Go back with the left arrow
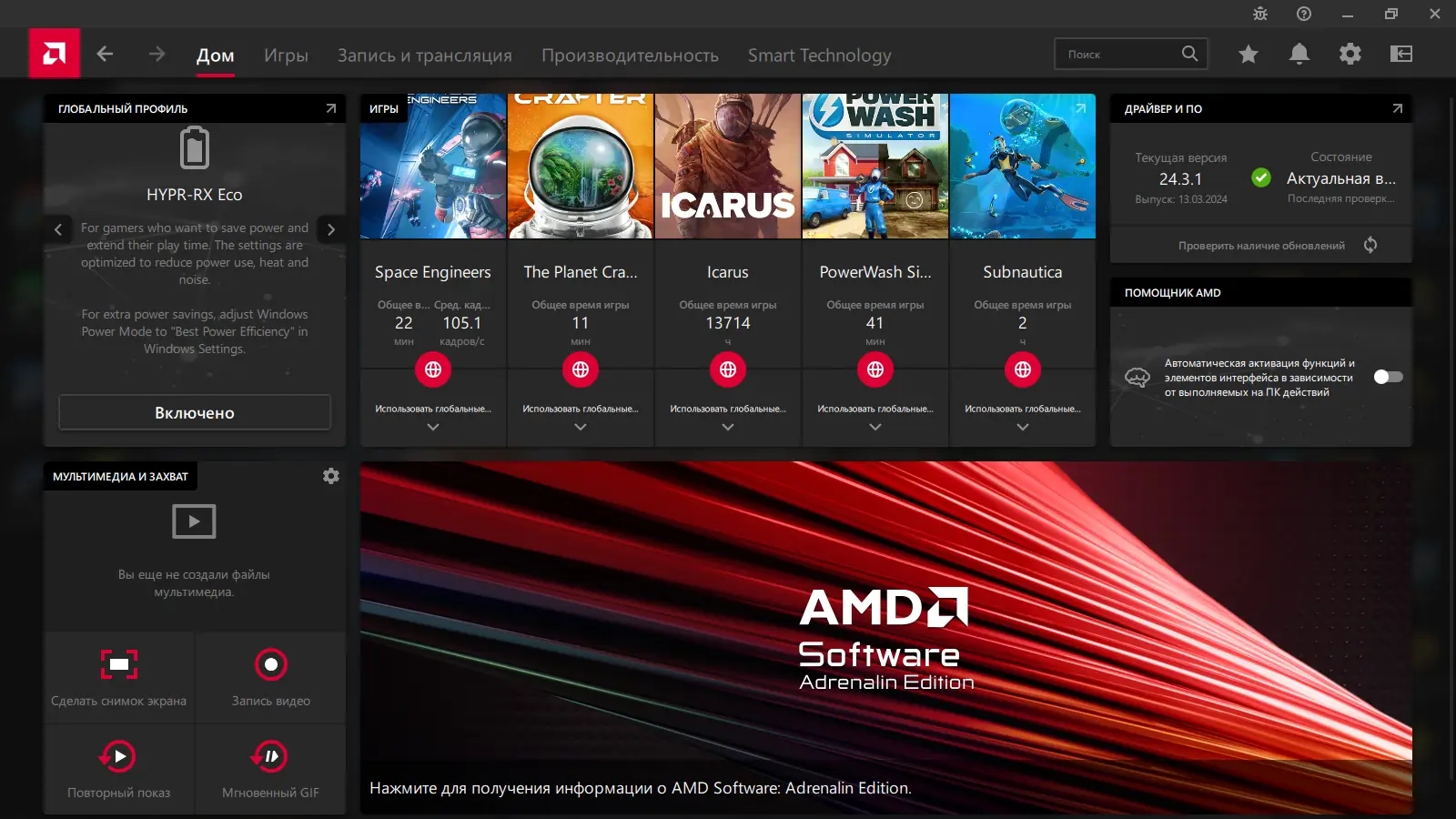This screenshot has height=819, width=1456. (x=105, y=54)
